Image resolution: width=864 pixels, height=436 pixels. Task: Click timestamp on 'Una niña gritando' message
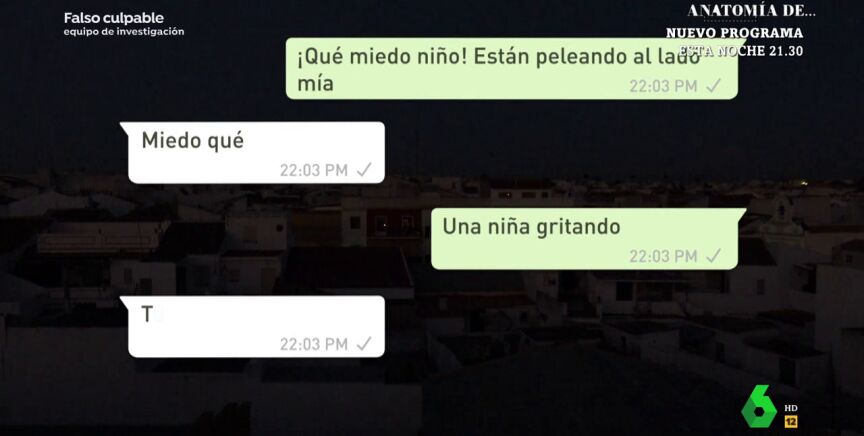pyautogui.click(x=663, y=256)
